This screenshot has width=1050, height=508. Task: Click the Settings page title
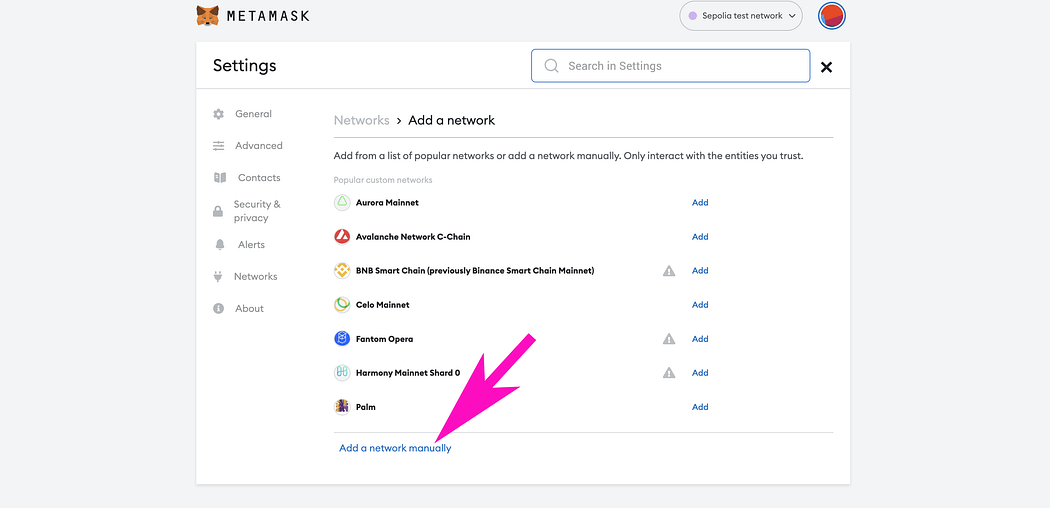[244, 66]
